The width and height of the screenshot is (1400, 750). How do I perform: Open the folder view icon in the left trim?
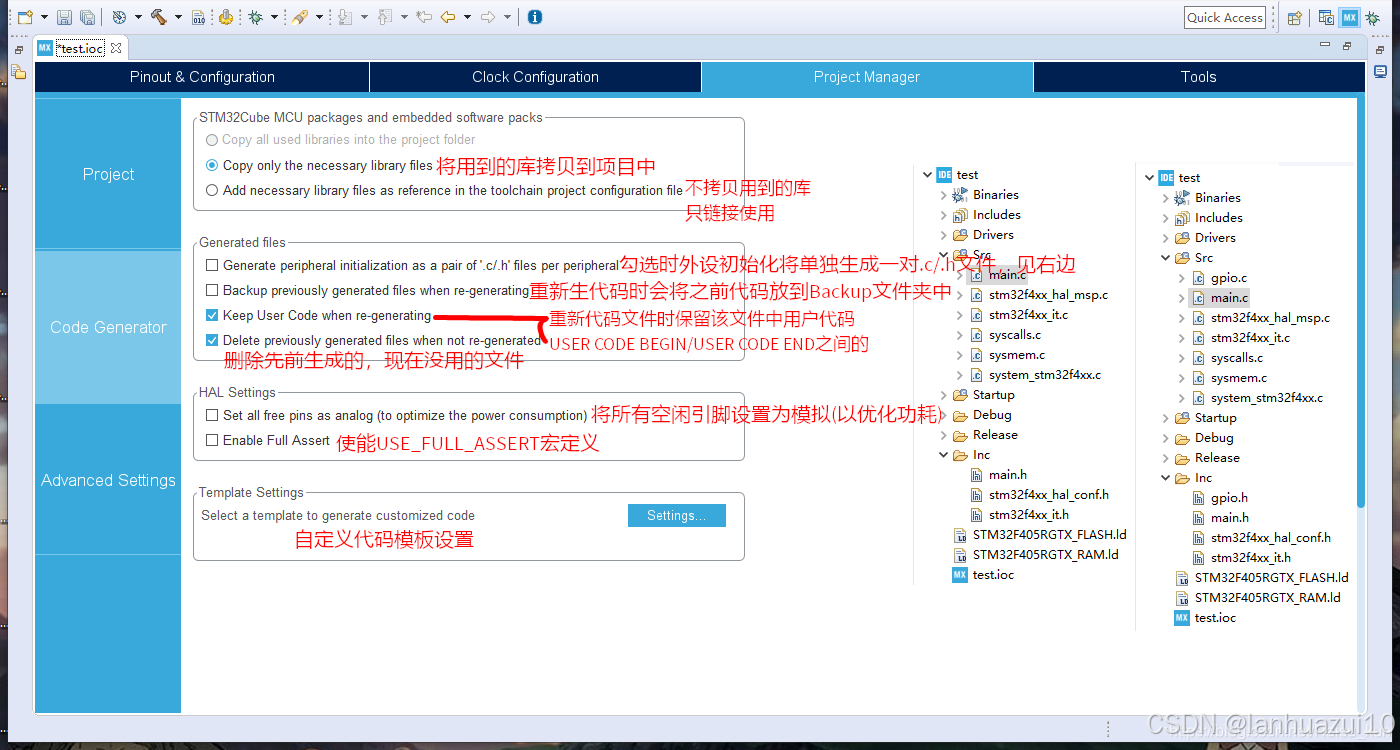18,72
